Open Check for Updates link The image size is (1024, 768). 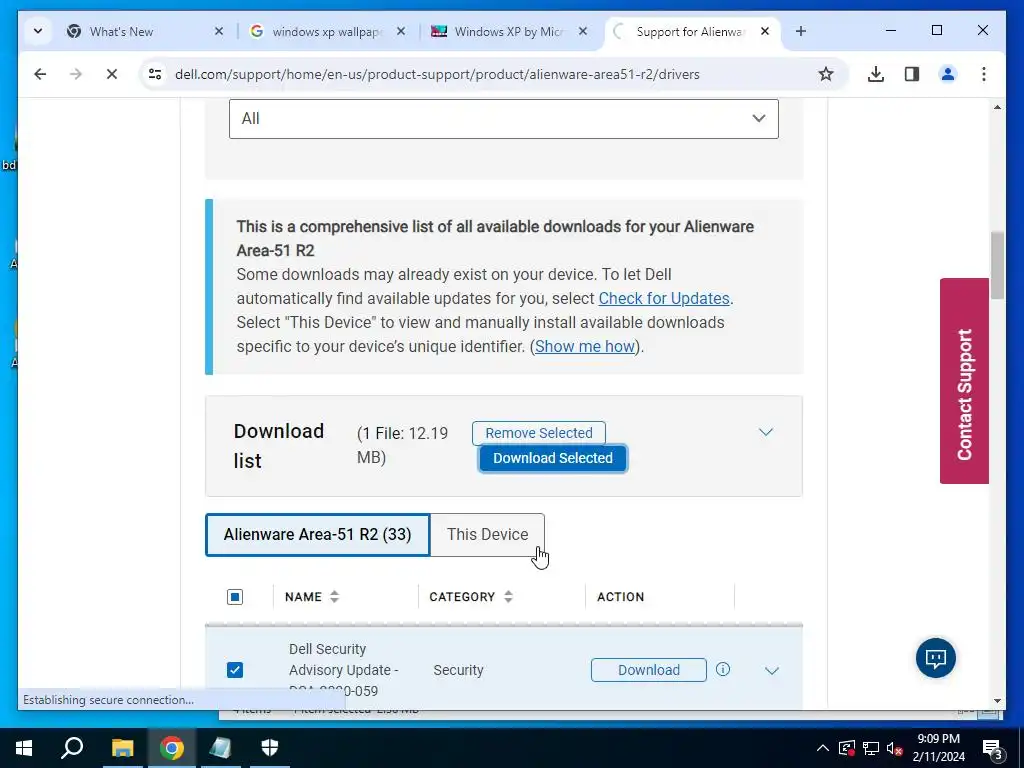664,298
